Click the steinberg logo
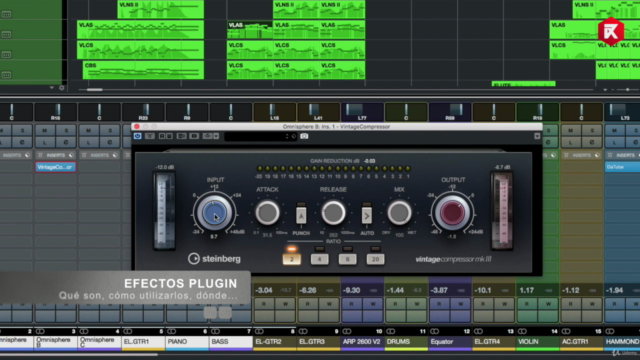The width and height of the screenshot is (640, 360). (x=214, y=259)
